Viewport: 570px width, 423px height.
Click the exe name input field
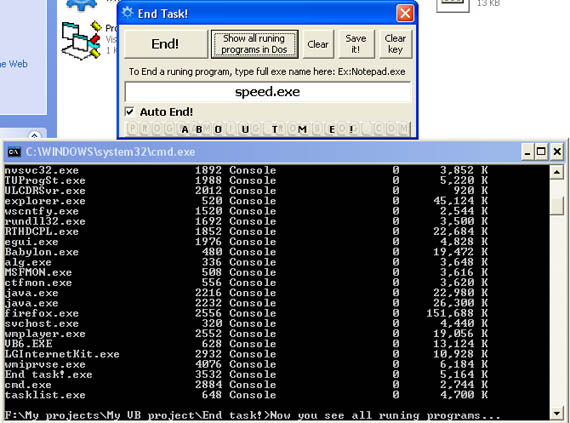[268, 92]
